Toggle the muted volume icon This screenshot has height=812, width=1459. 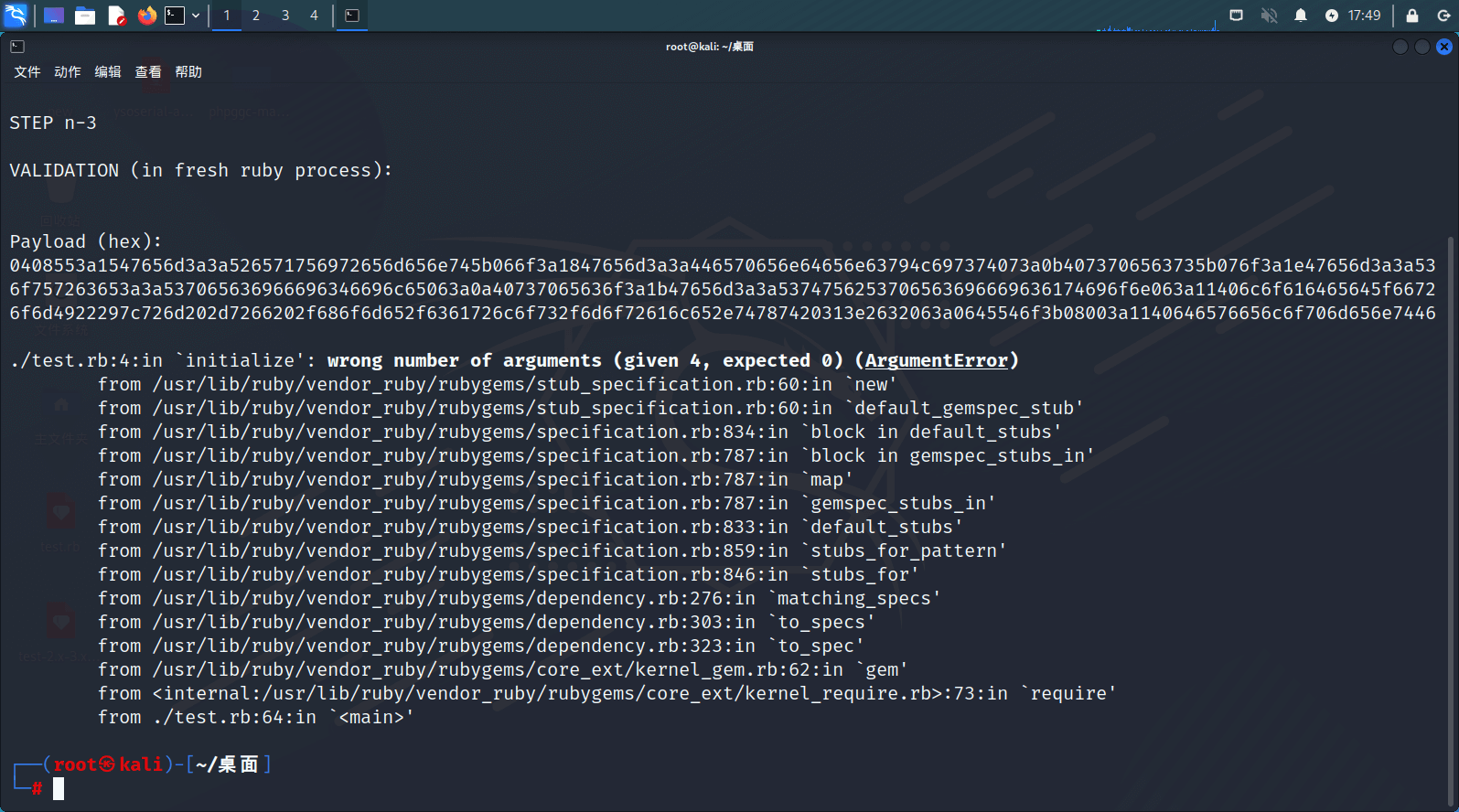point(1269,16)
